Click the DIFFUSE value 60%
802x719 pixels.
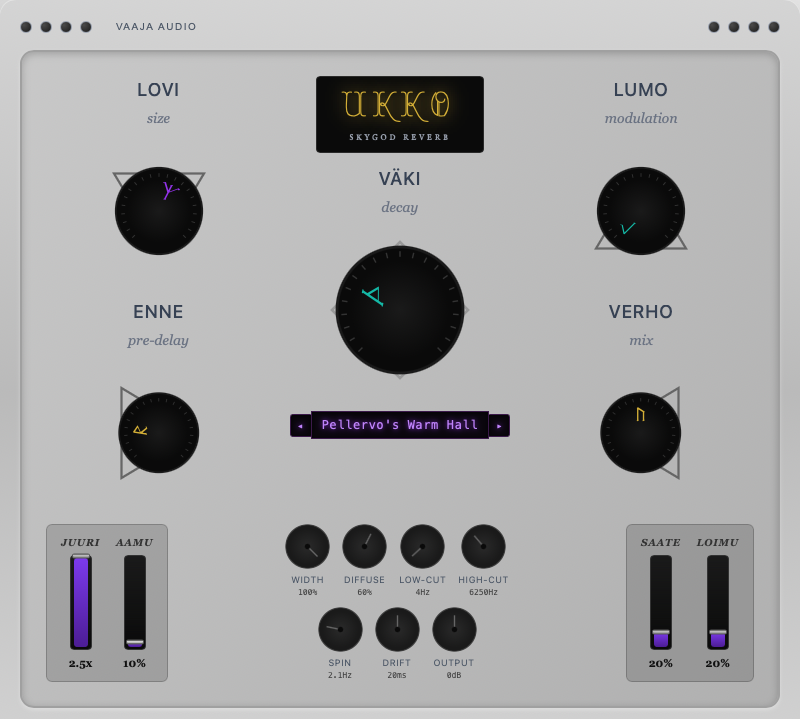click(364, 592)
